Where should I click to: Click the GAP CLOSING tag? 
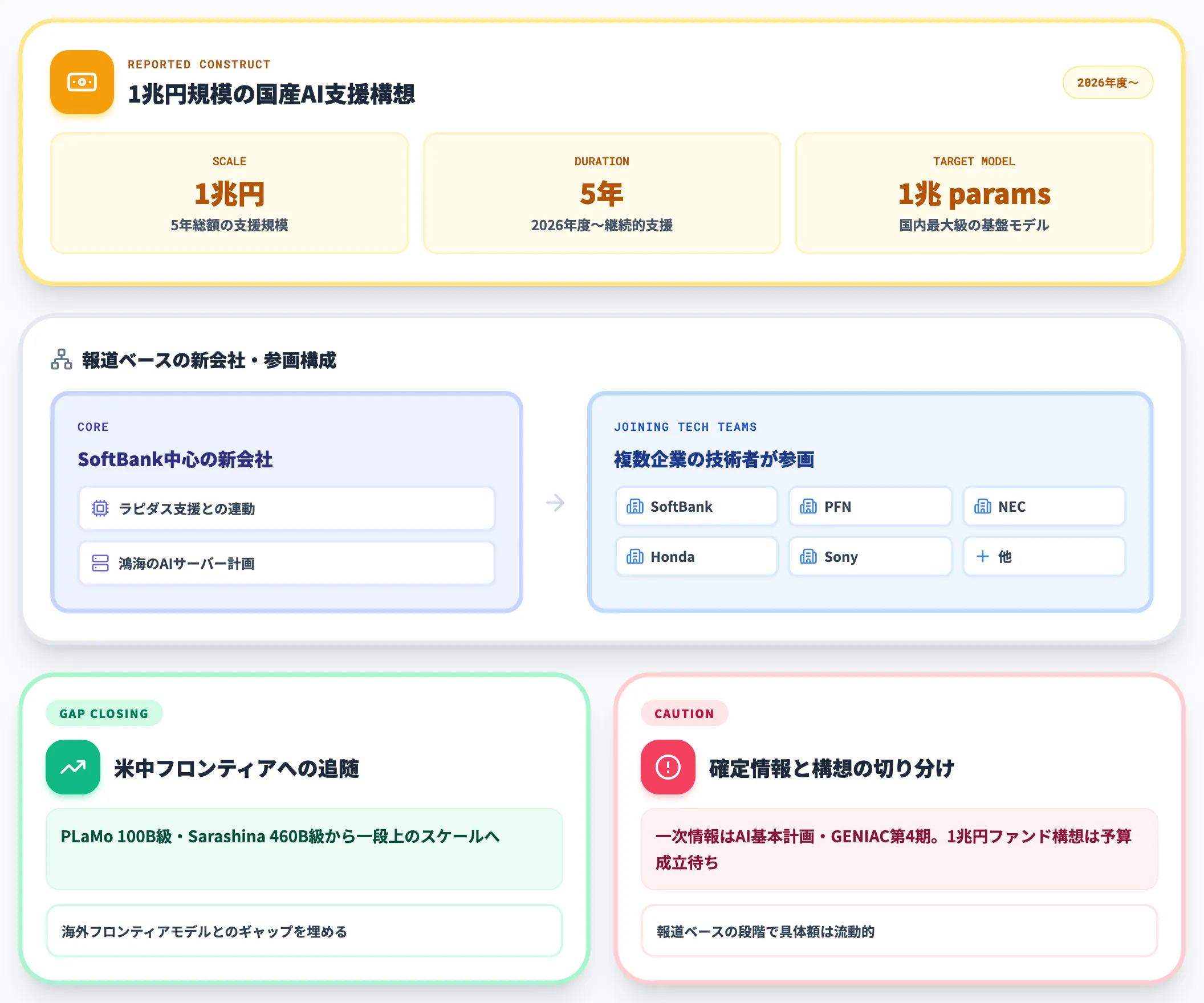click(104, 713)
